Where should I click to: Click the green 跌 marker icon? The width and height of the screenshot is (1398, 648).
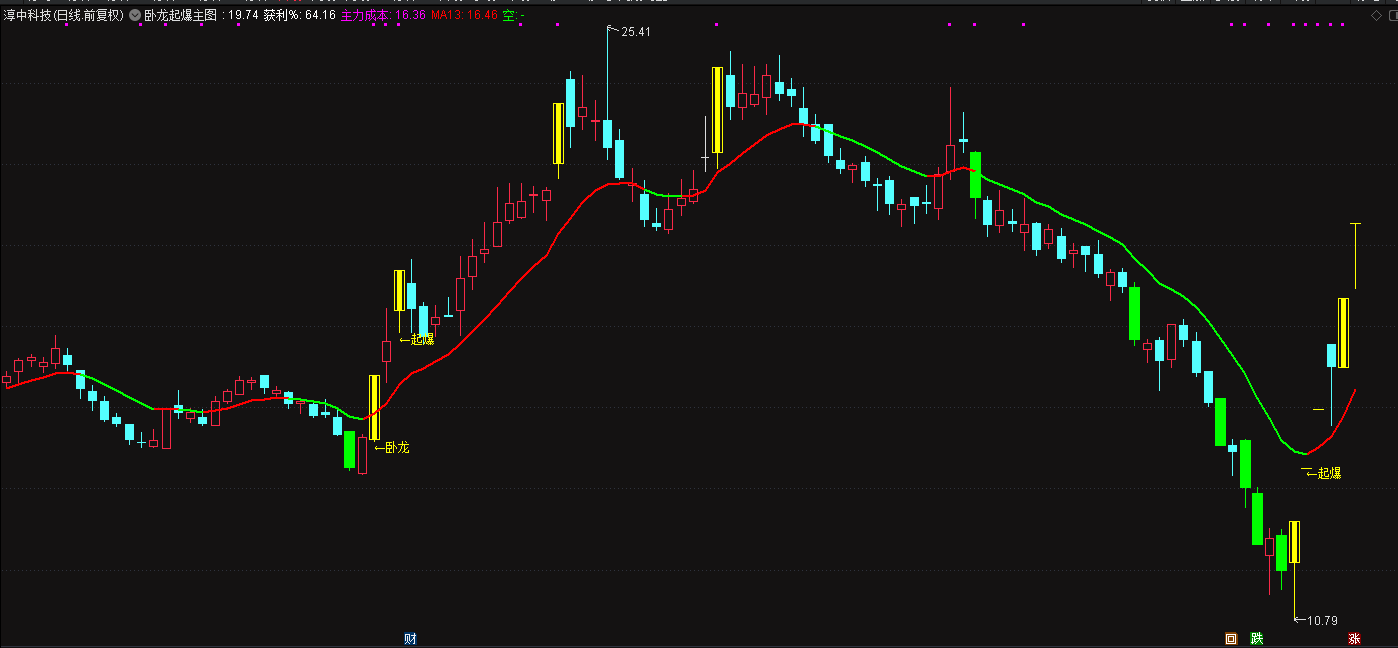click(1257, 638)
